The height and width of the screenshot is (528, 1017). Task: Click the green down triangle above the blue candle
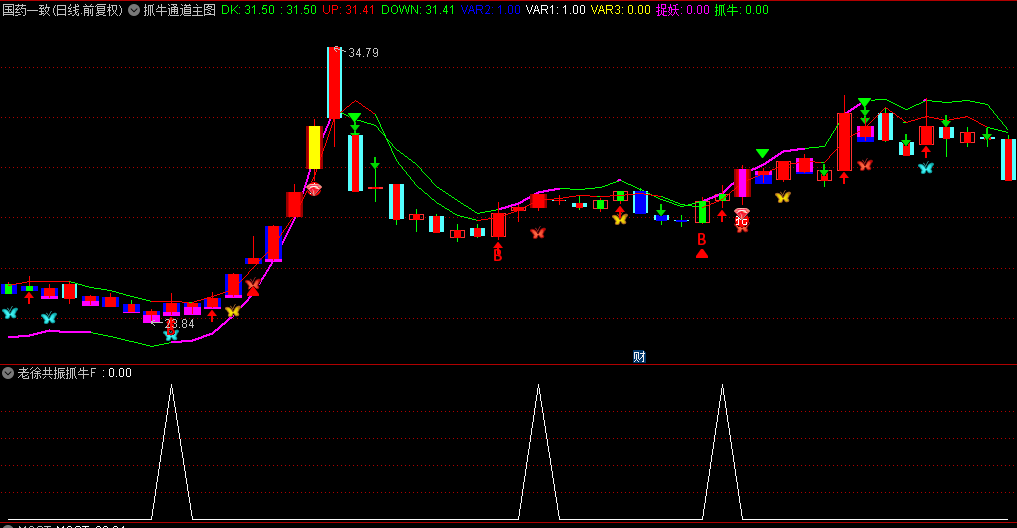(x=763, y=153)
